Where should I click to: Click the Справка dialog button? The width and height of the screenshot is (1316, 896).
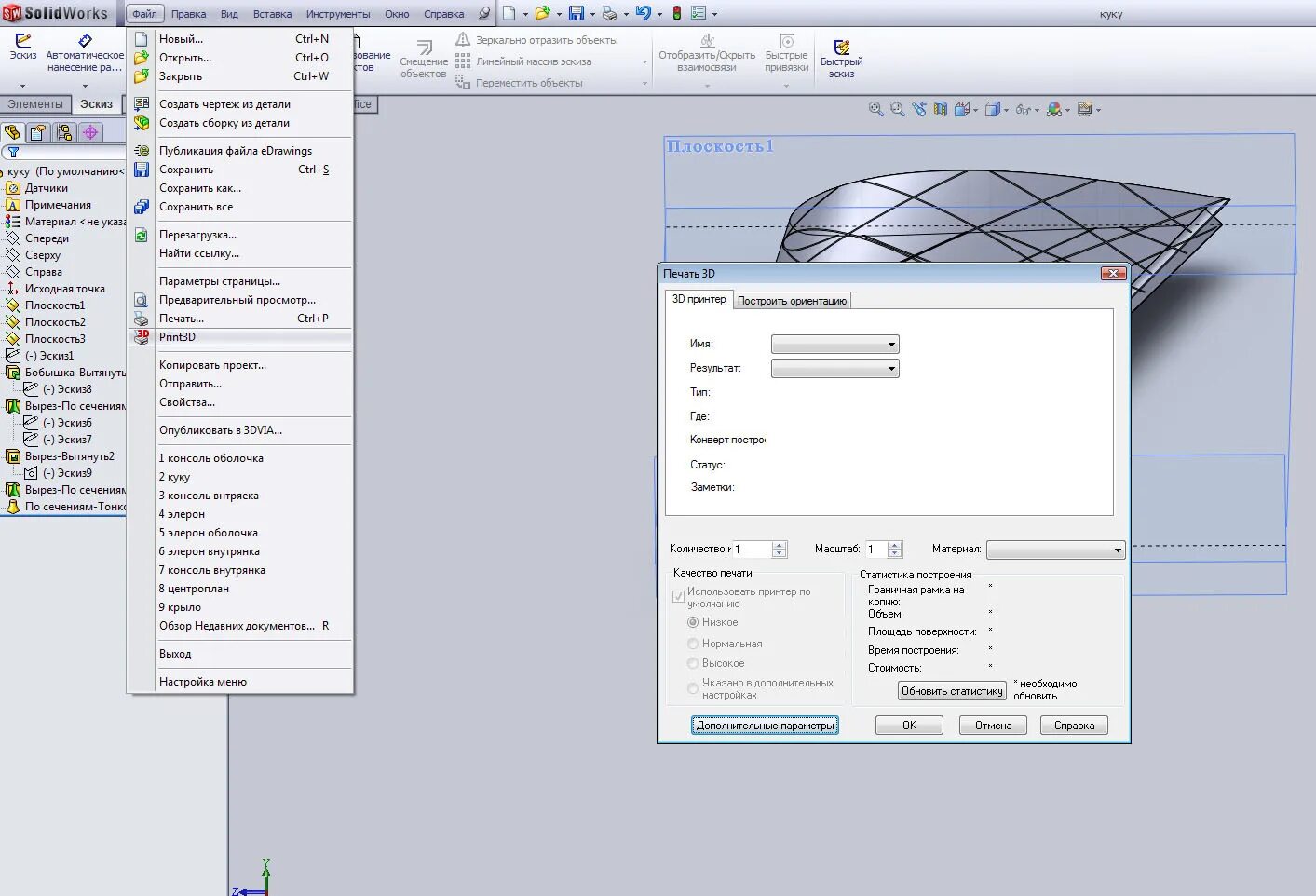[x=1074, y=726]
